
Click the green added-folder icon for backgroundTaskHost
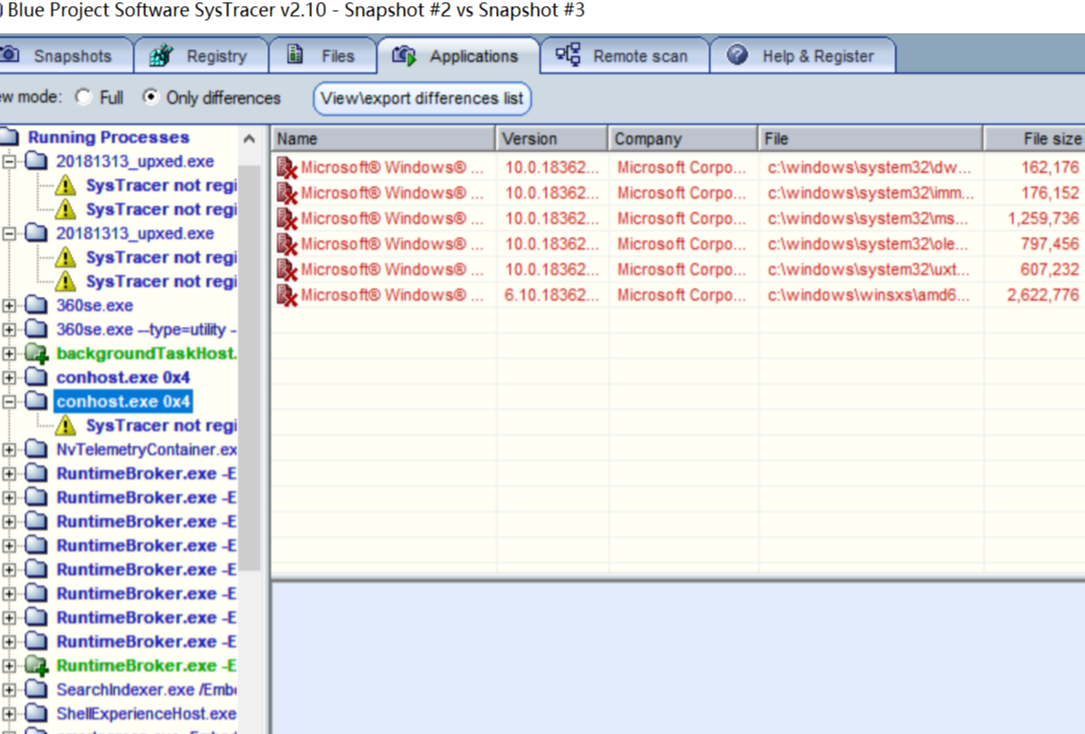(37, 354)
